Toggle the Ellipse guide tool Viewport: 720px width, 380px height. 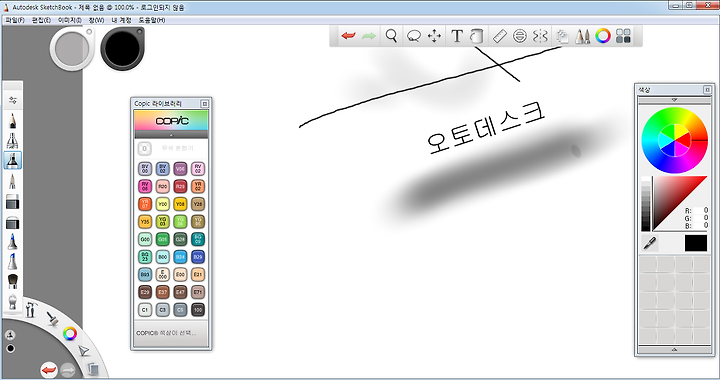tap(519, 36)
